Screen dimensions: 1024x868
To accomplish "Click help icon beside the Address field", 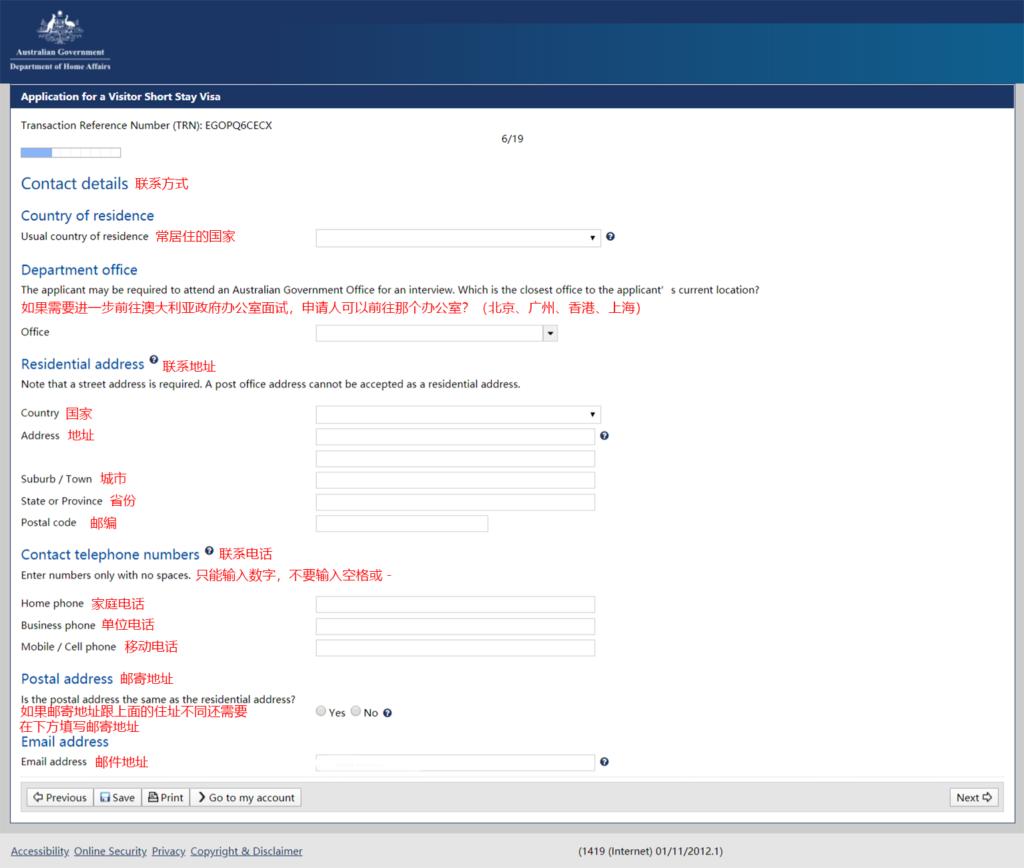I will pos(604,436).
